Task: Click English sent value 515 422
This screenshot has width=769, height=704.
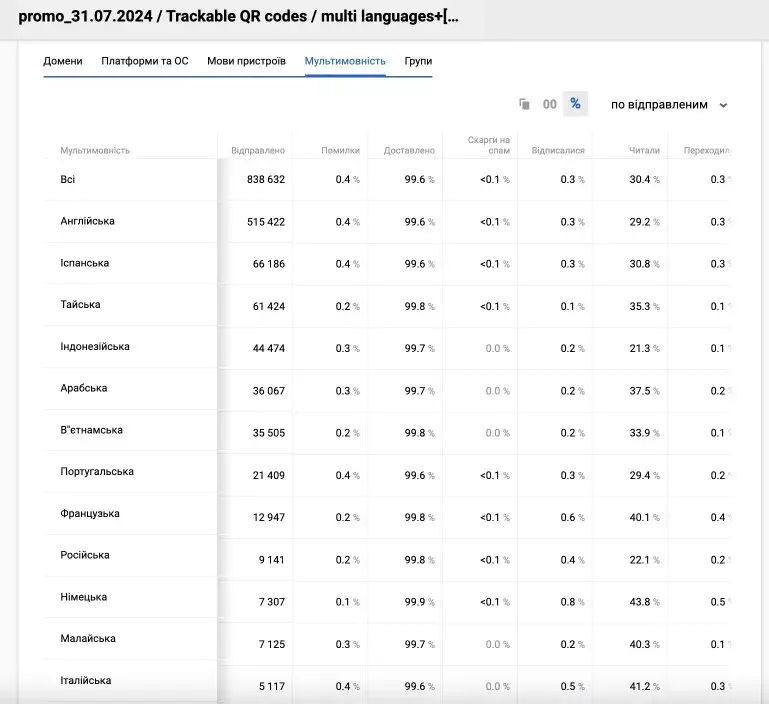Action: click(266, 222)
